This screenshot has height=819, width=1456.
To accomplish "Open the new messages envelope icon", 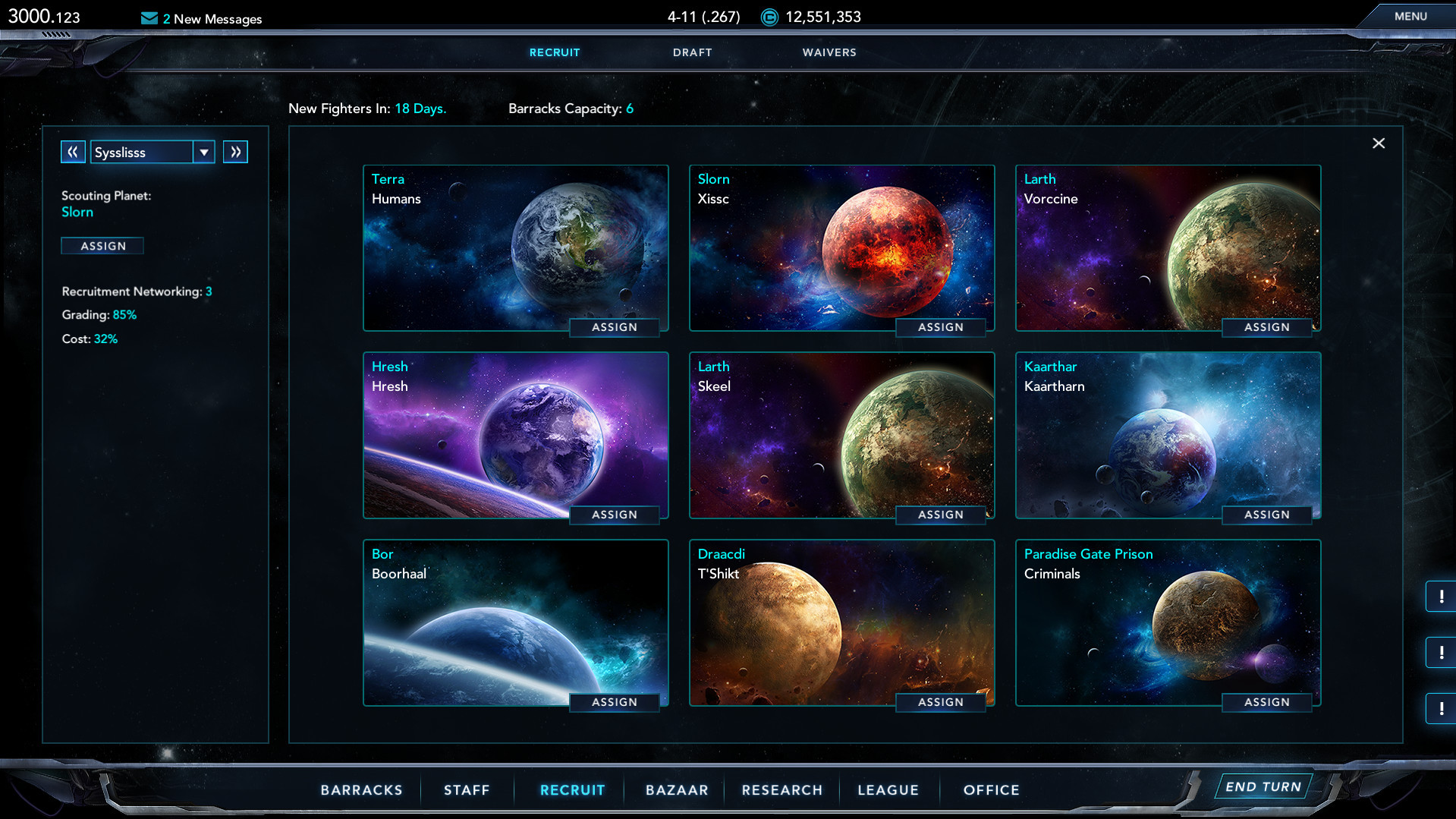I will pos(149,18).
